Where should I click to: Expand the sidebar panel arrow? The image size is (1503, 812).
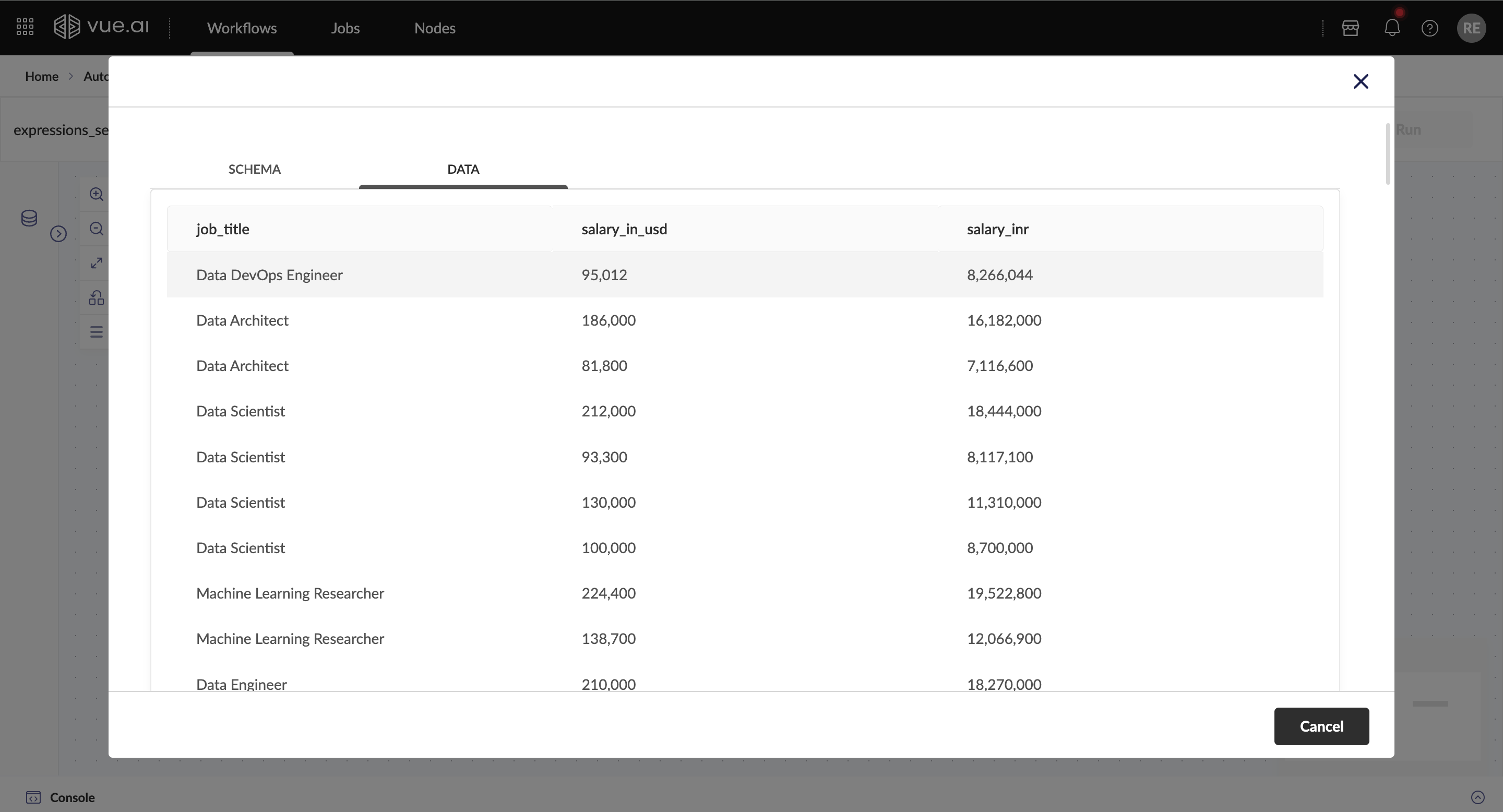pos(58,234)
